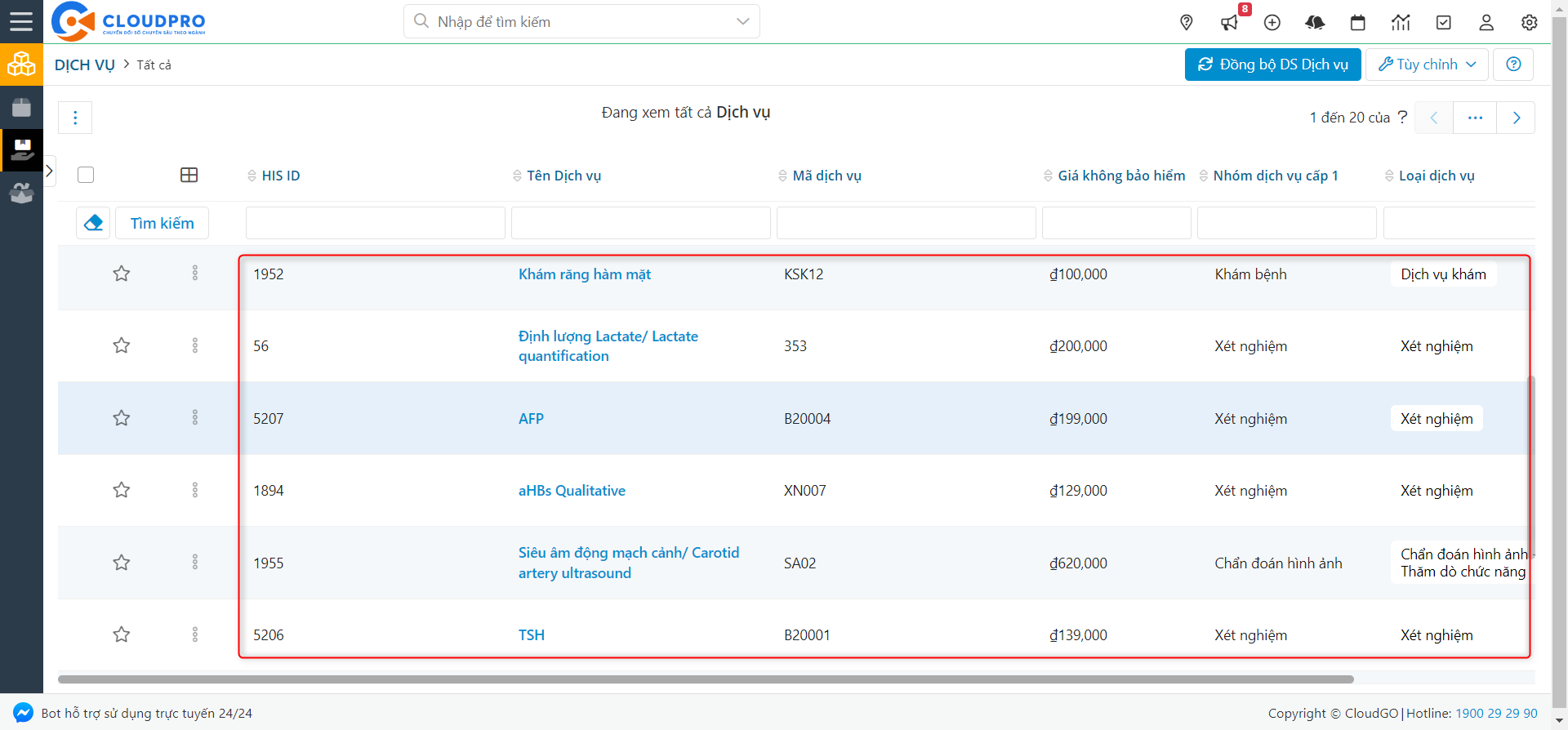Open the hamburger main menu
The width and height of the screenshot is (1568, 730).
[21, 21]
